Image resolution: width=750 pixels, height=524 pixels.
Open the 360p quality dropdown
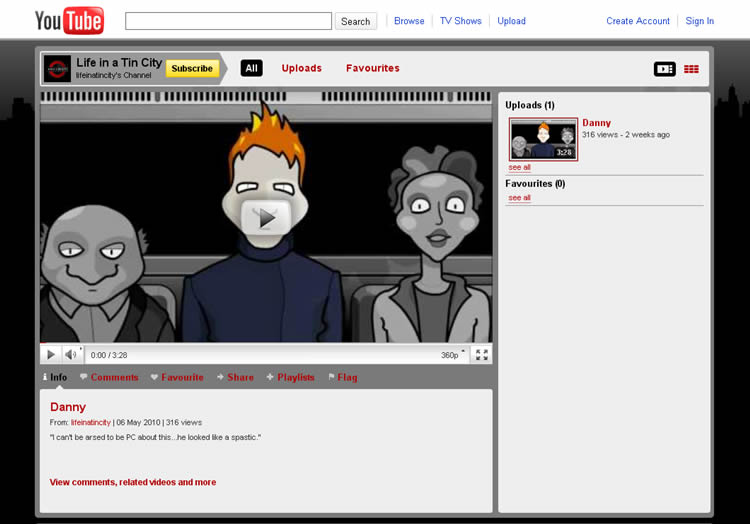pos(452,355)
